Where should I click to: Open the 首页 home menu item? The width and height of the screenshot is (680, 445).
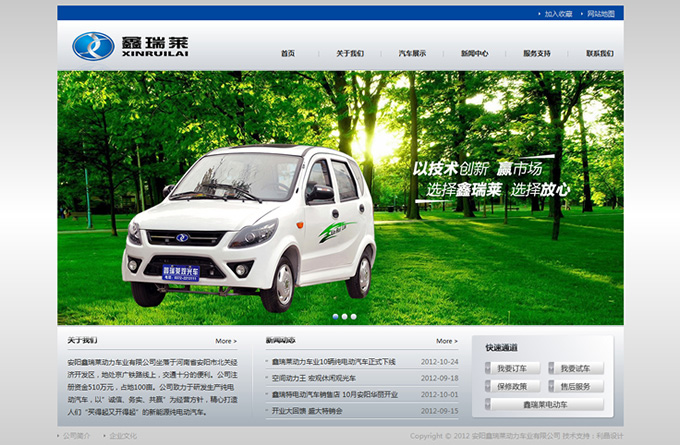point(288,53)
